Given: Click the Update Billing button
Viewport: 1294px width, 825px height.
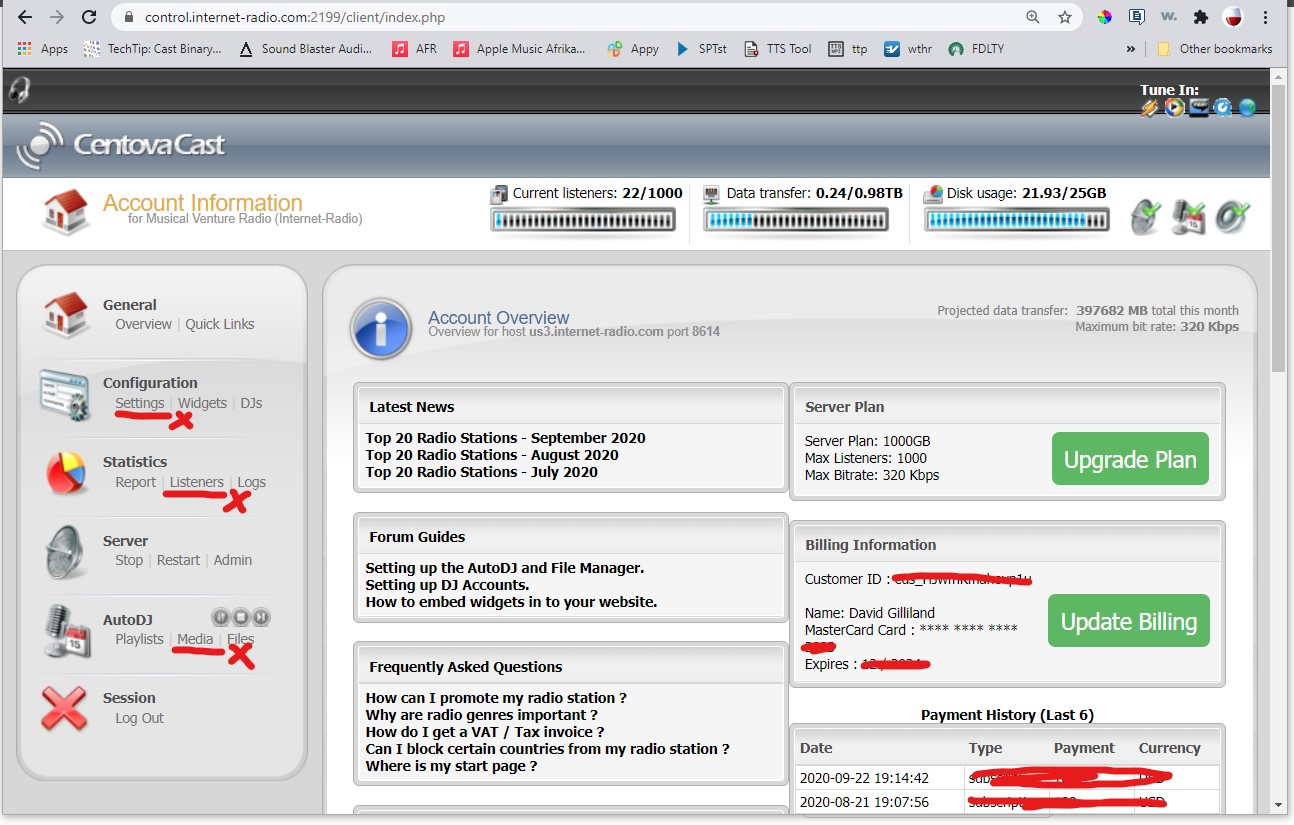Looking at the screenshot, I should coord(1128,621).
